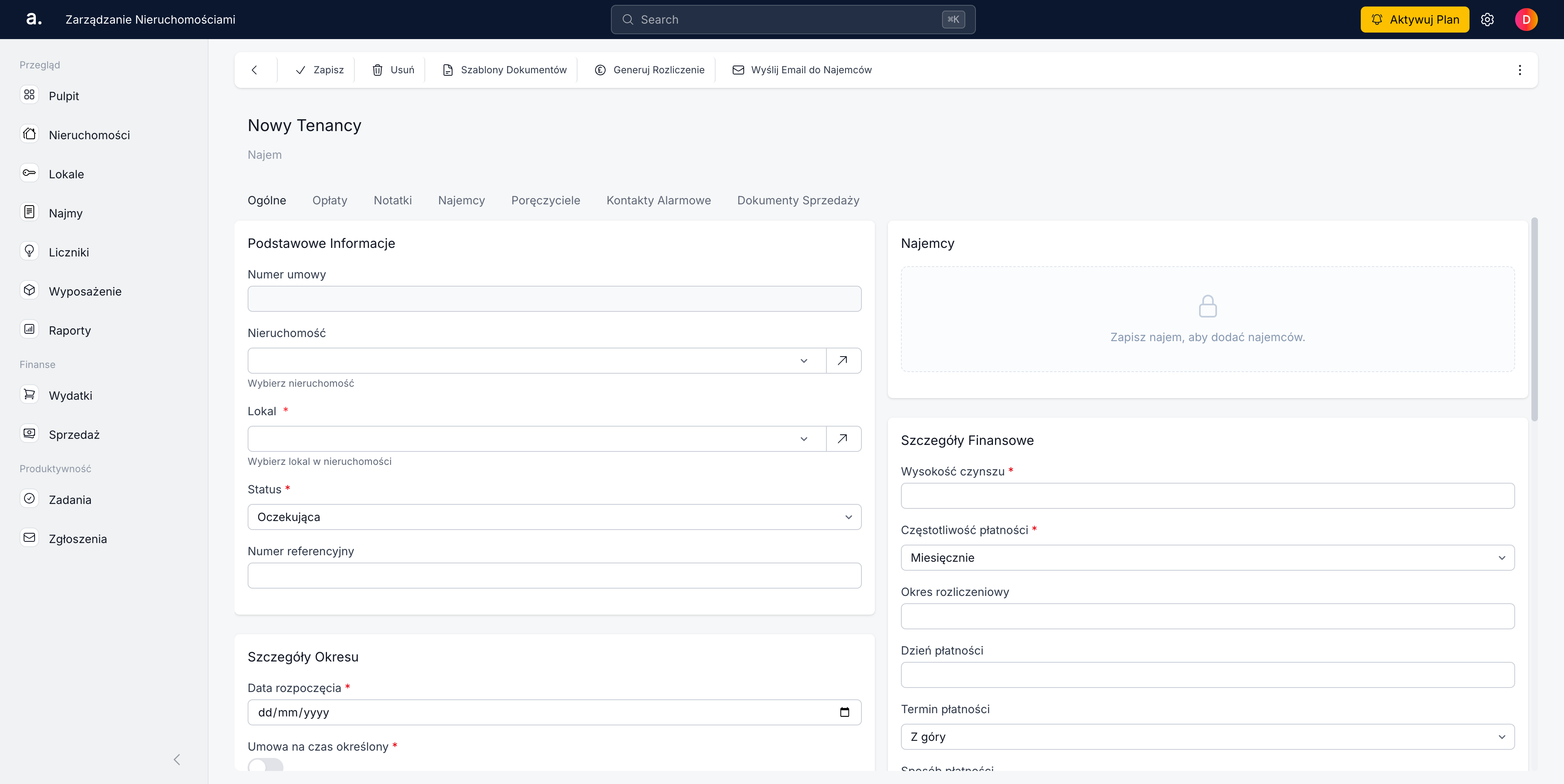Viewport: 1564px width, 784px height.
Task: Click Generuj Rozliczenie
Action: point(650,70)
